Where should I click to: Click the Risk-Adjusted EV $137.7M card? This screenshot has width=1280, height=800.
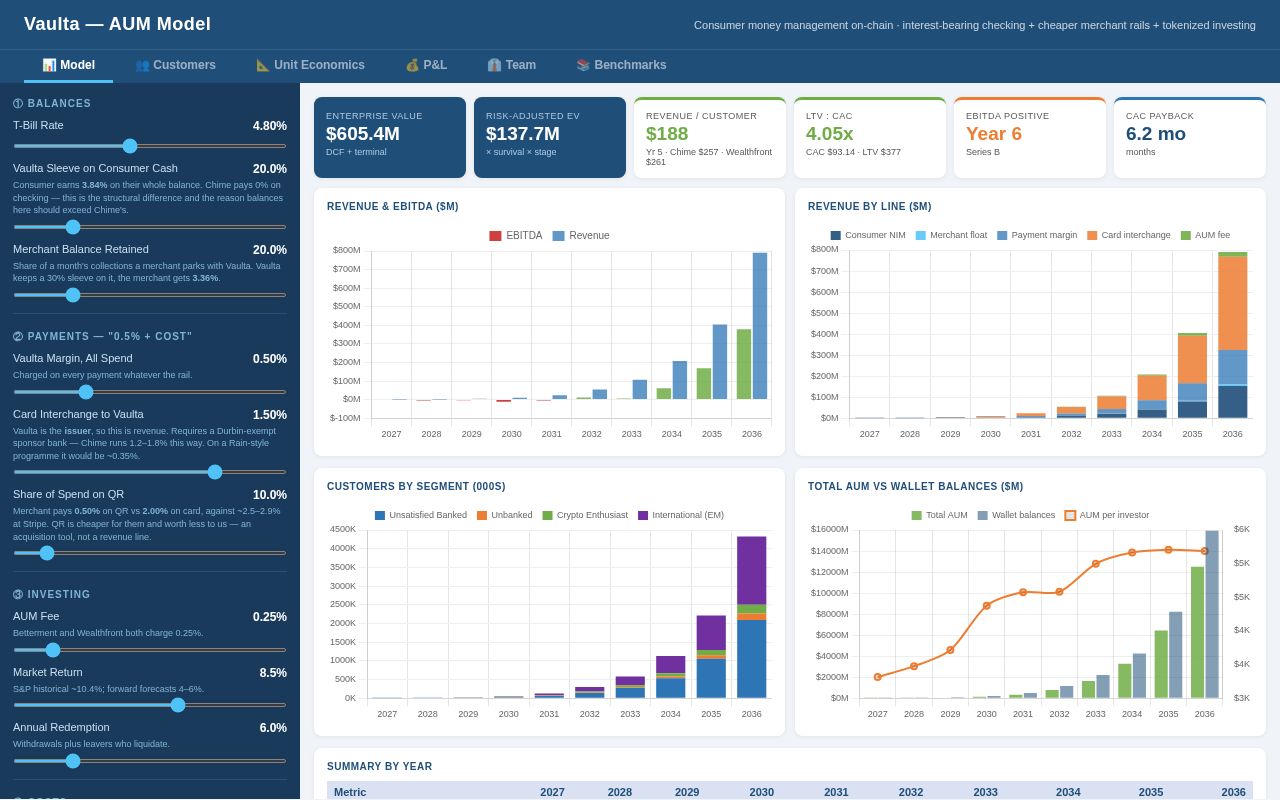click(x=550, y=138)
